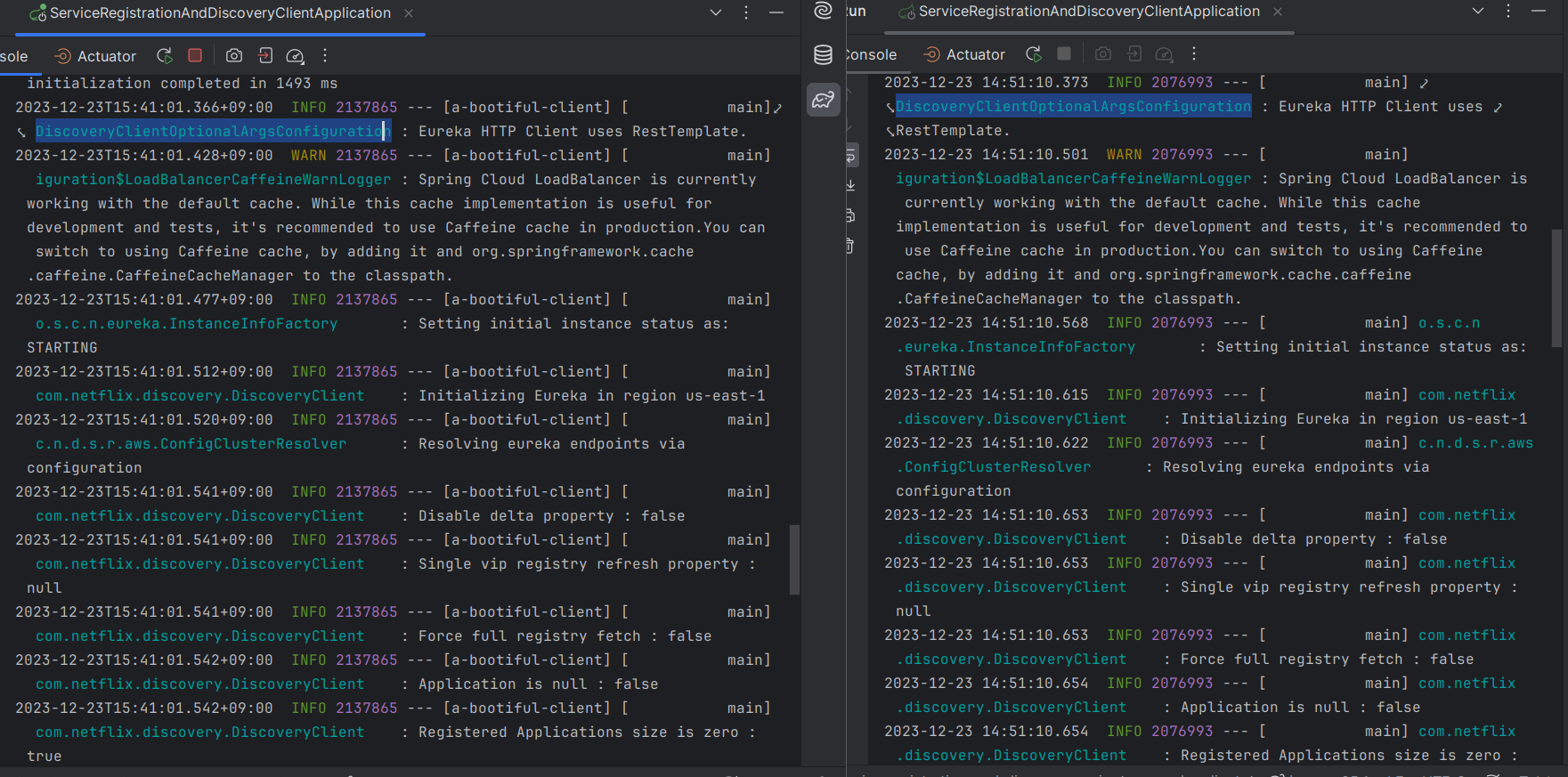This screenshot has width=1568, height=777.
Task: Click .eureka.InstanceInfoFactory in right console
Action: click(x=1015, y=347)
